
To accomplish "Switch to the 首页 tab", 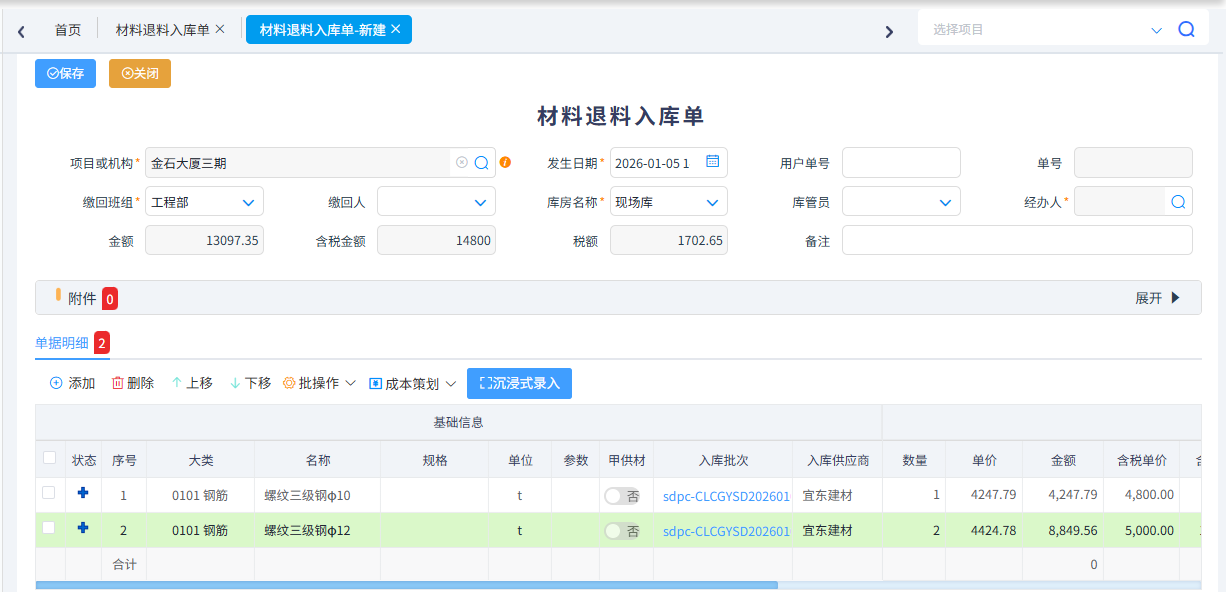I will coord(67,29).
